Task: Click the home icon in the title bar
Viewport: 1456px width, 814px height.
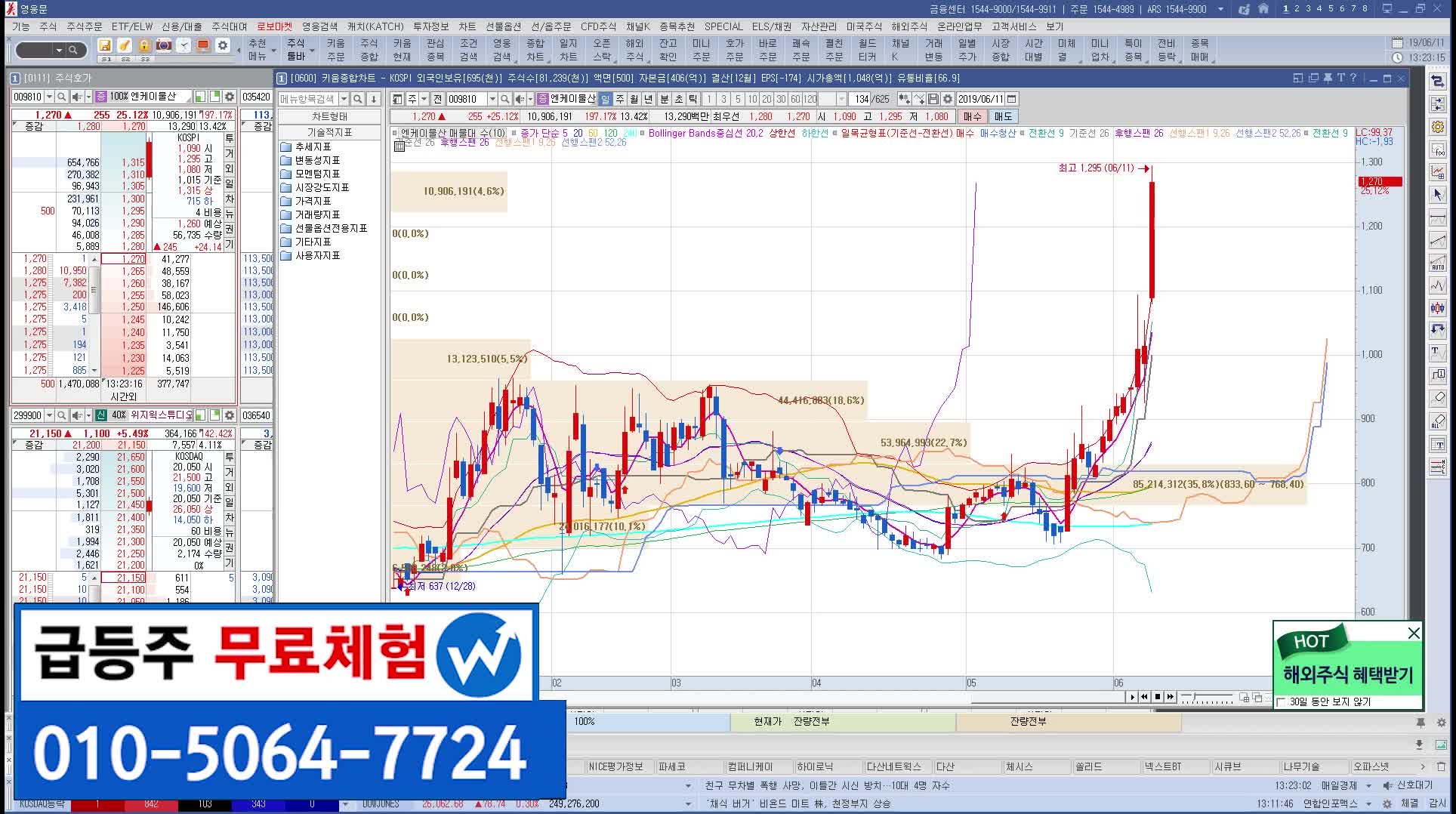Action: pos(1263,9)
